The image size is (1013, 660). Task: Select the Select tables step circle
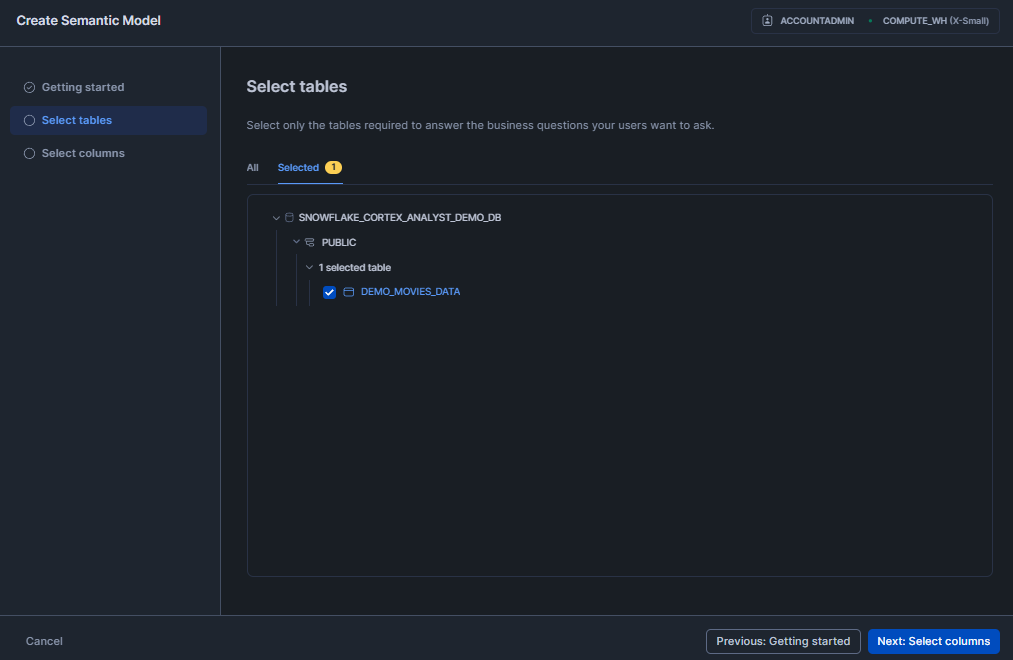point(29,120)
